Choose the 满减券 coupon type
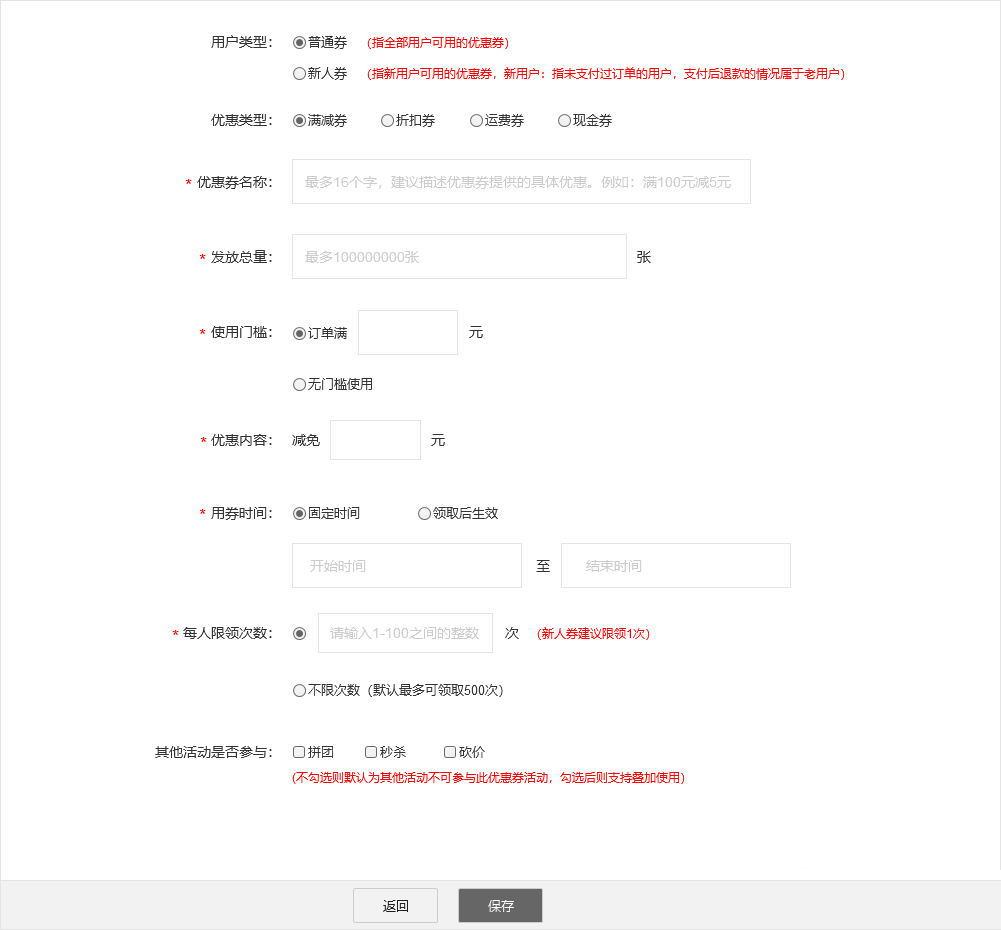 coord(299,121)
